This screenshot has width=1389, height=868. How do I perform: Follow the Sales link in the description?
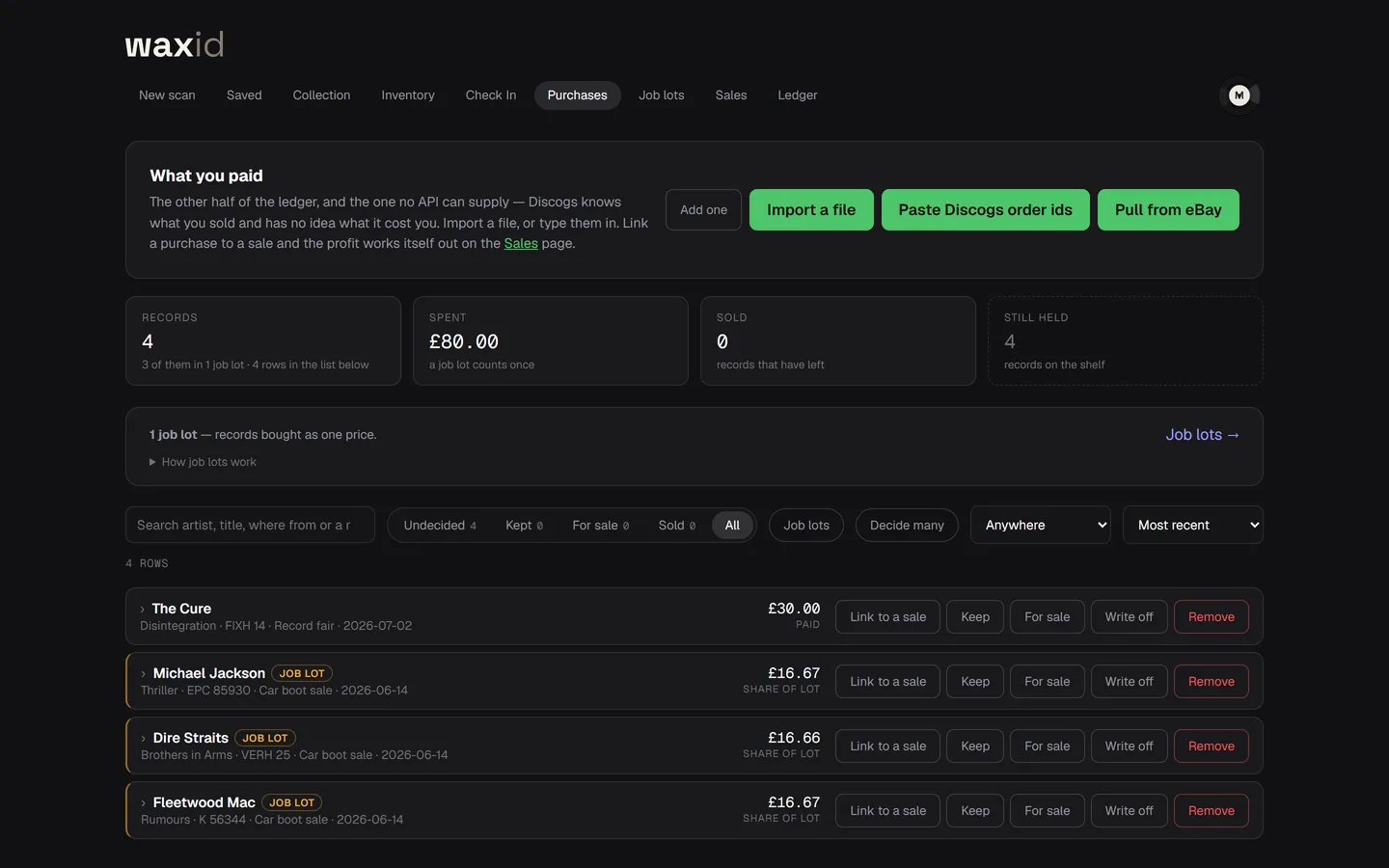(x=521, y=244)
